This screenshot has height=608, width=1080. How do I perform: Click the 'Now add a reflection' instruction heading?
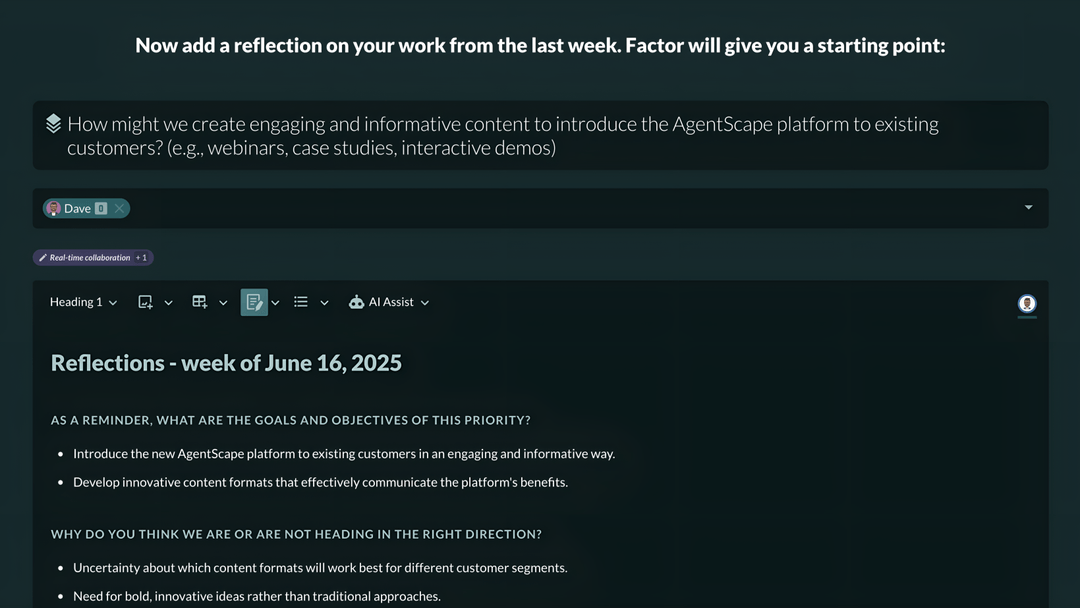540,45
